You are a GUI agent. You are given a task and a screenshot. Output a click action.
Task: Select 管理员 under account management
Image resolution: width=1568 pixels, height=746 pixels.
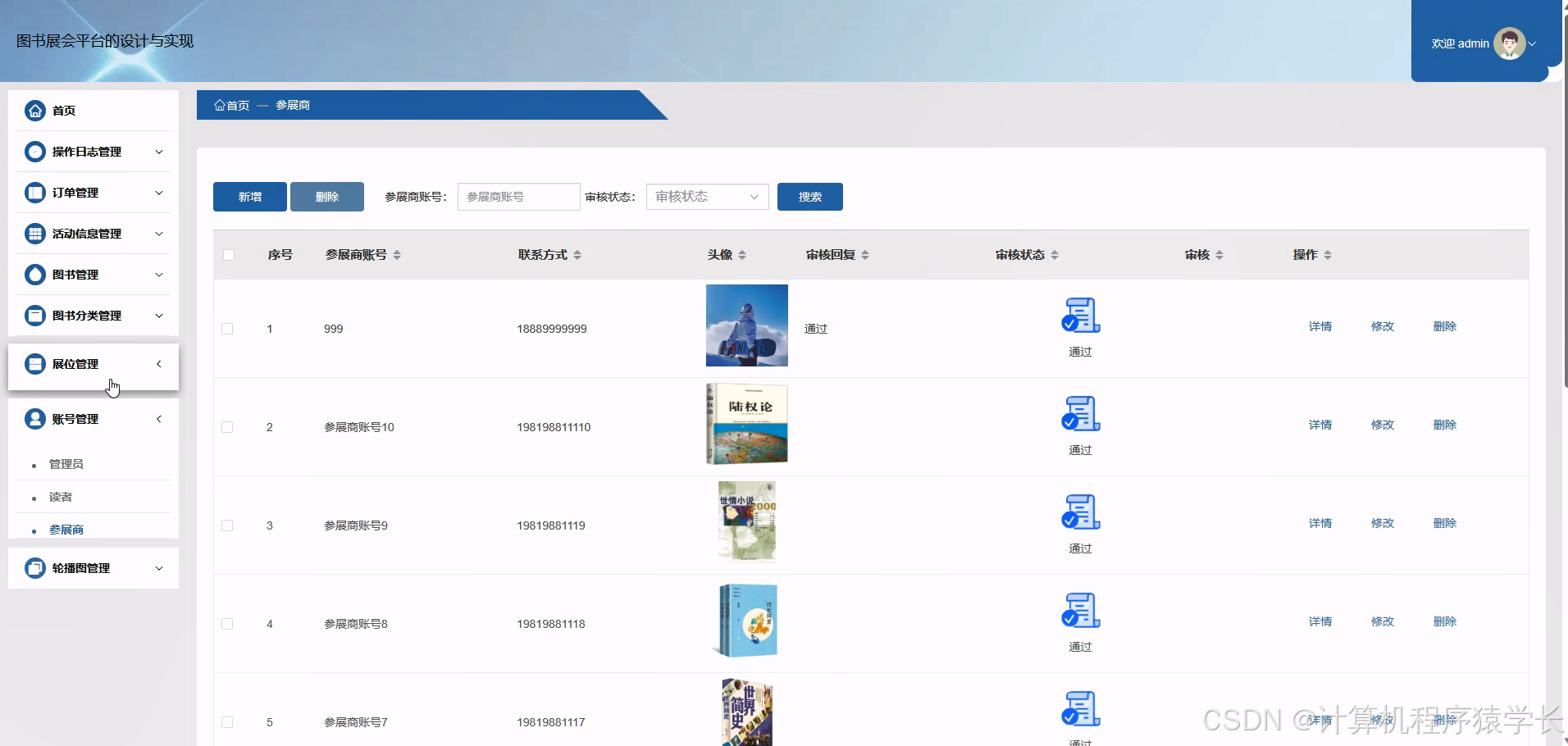tap(65, 463)
